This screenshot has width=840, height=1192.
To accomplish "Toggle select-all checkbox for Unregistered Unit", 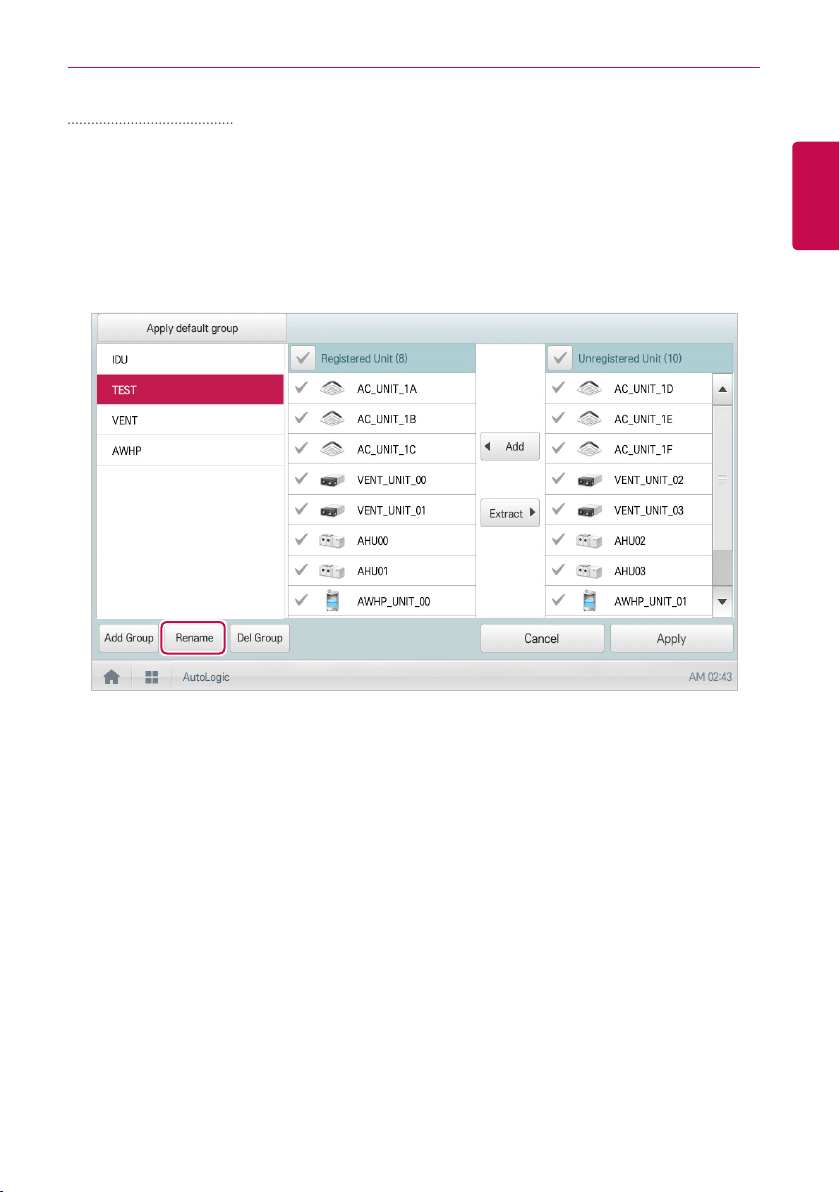I will tap(560, 358).
